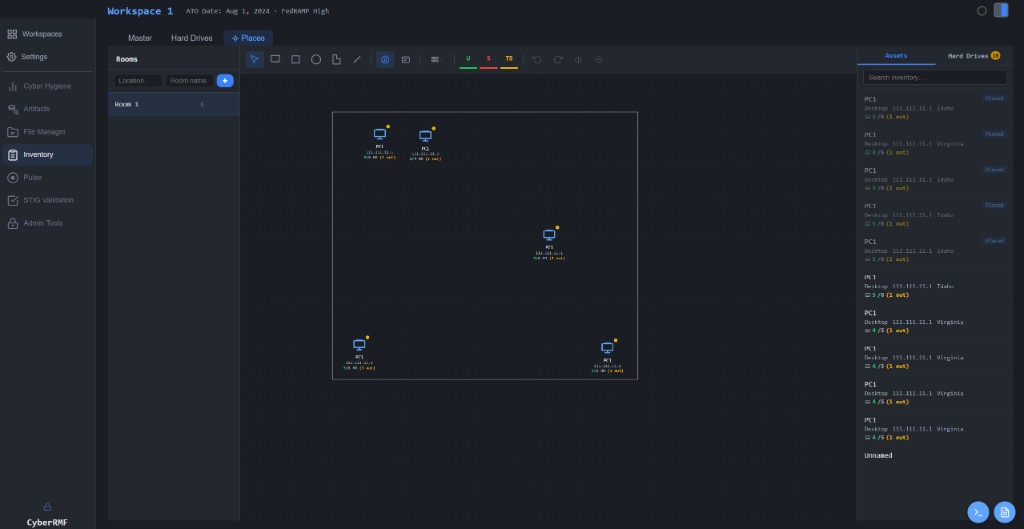1024x529 pixels.
Task: Open the terminal button at bottom right
Action: click(x=978, y=511)
